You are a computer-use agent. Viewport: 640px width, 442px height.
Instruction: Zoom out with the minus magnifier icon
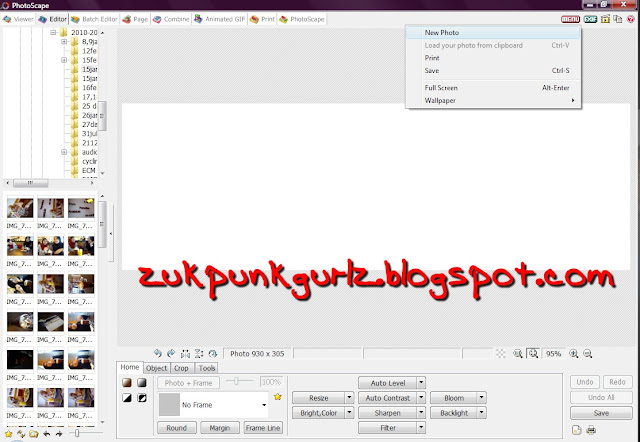point(588,353)
